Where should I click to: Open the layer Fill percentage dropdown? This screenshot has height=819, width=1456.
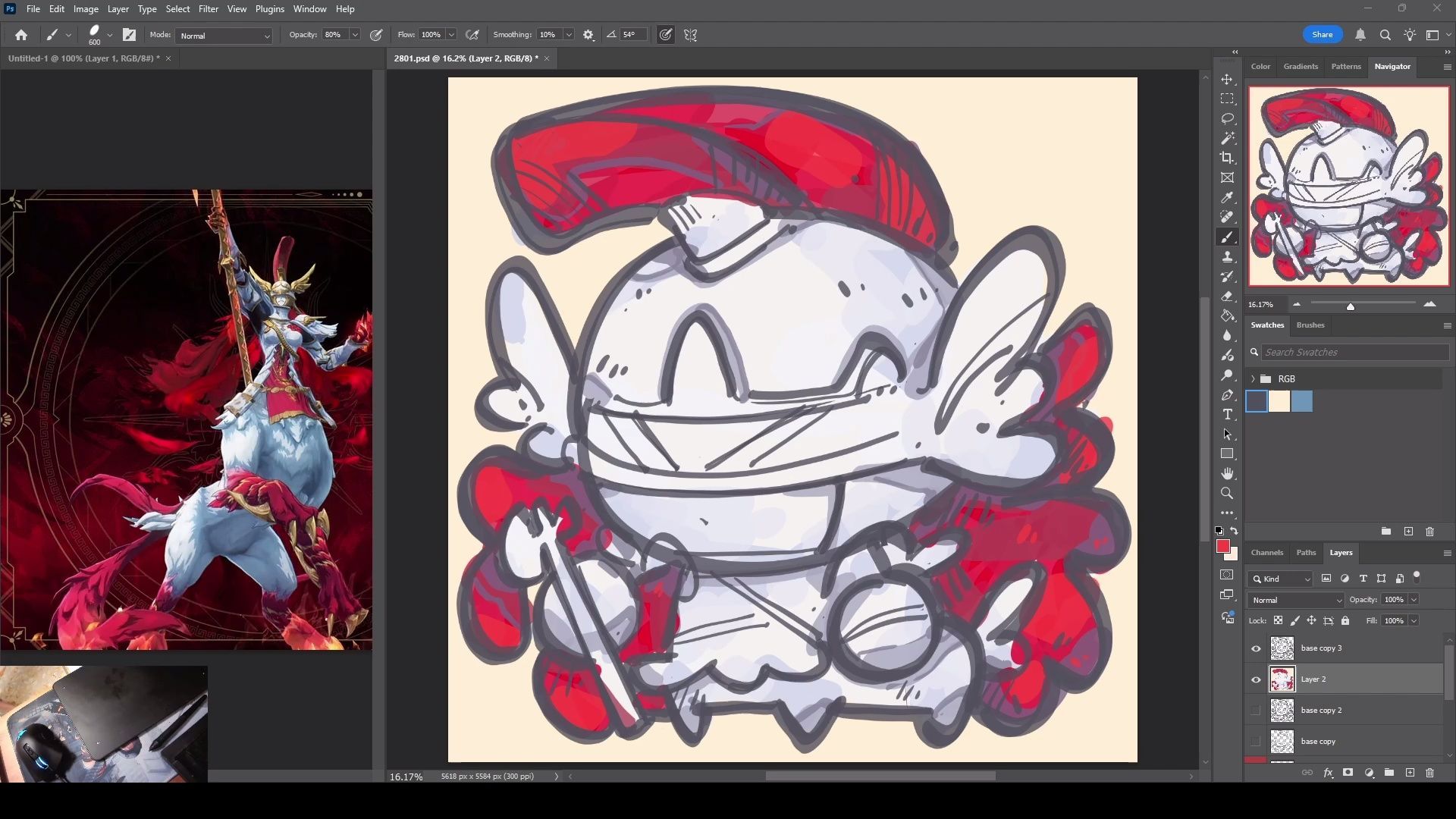[1414, 620]
